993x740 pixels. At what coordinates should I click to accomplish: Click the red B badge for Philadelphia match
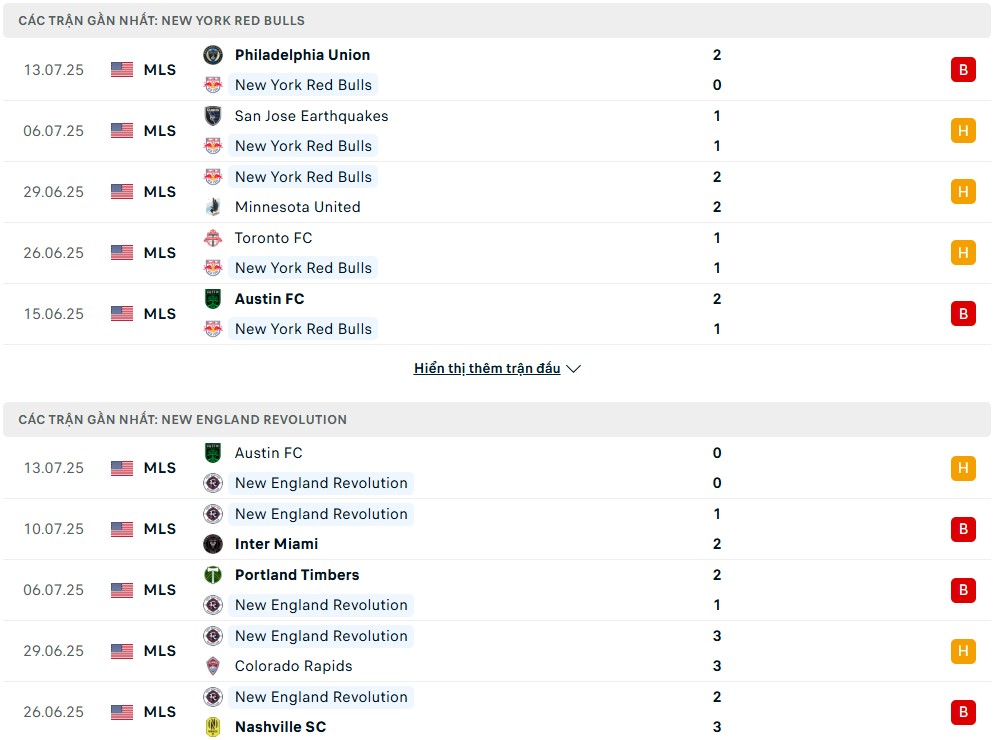click(x=963, y=70)
